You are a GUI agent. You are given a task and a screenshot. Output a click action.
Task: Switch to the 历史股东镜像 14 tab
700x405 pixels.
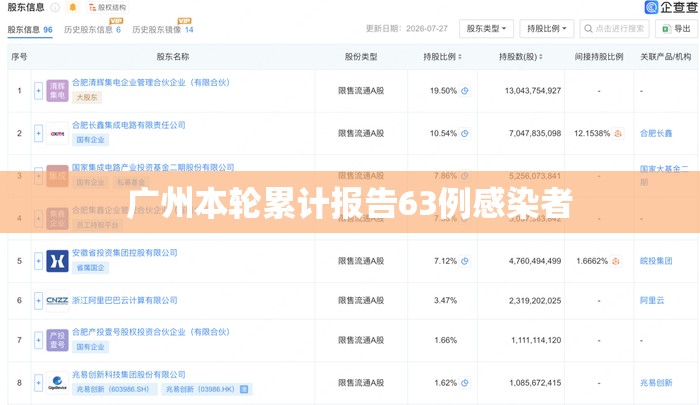(163, 29)
